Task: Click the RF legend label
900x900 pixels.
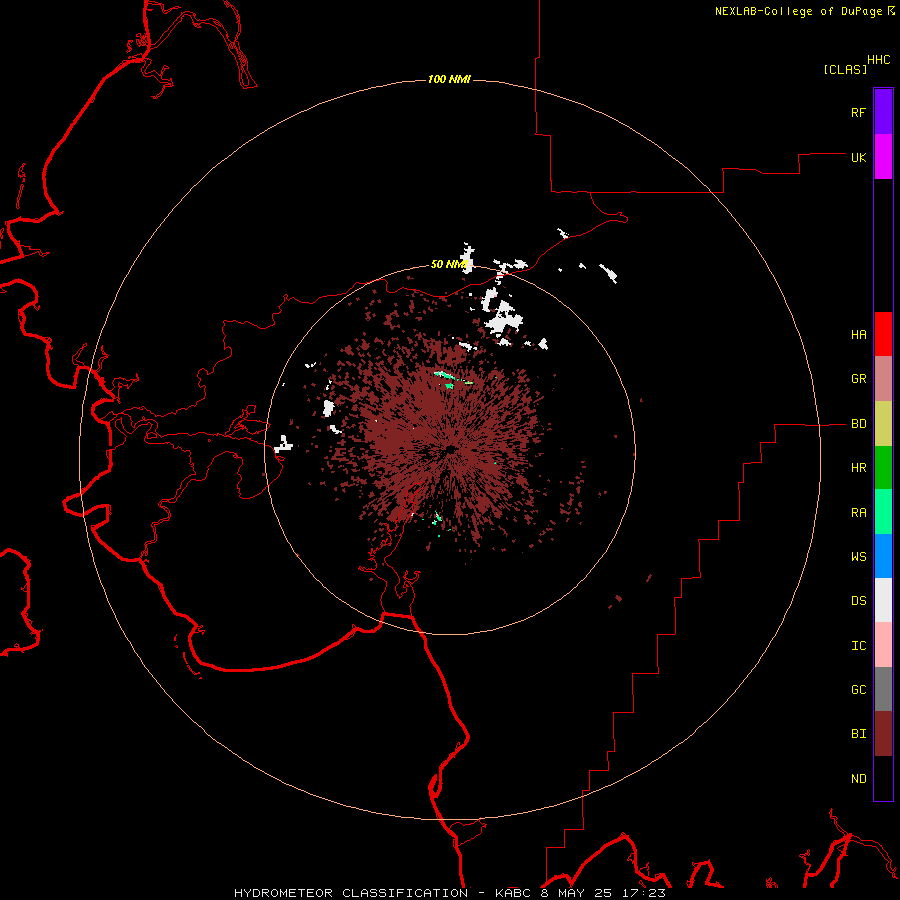Action: point(858,112)
